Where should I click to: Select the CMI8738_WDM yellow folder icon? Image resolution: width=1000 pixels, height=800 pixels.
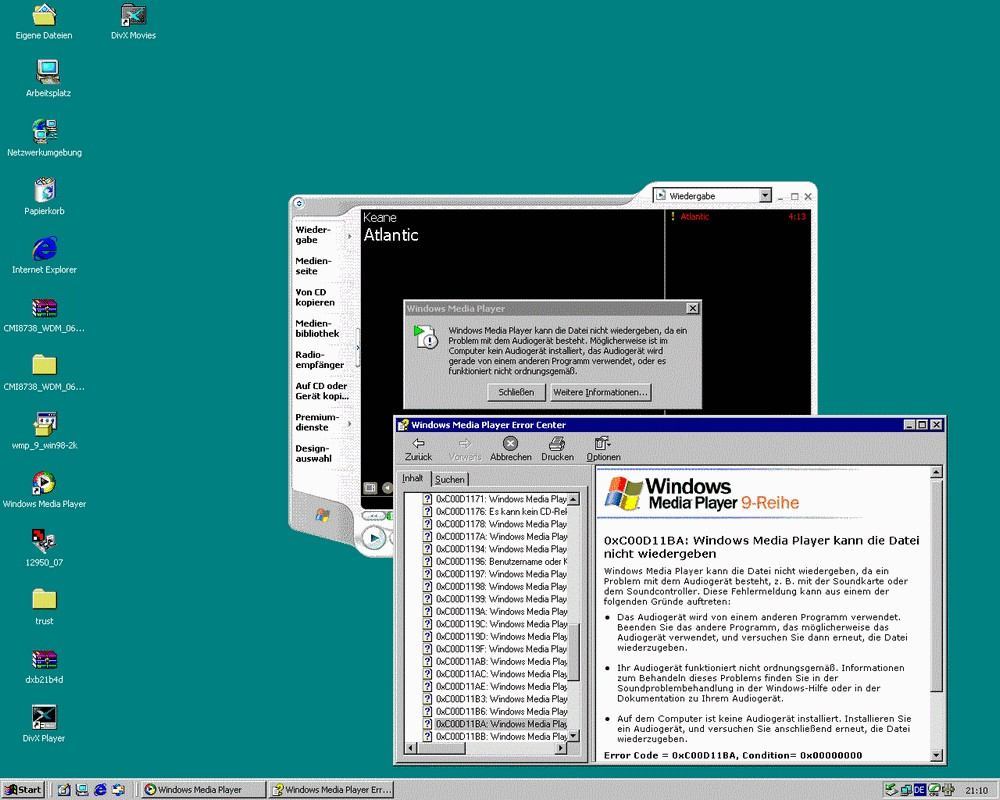coord(44,373)
